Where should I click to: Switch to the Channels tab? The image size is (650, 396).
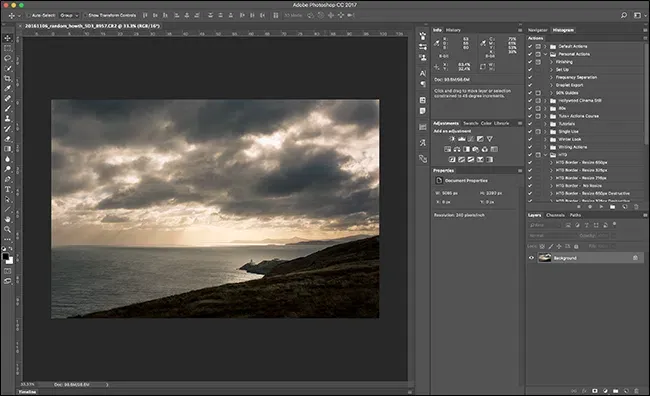[555, 215]
